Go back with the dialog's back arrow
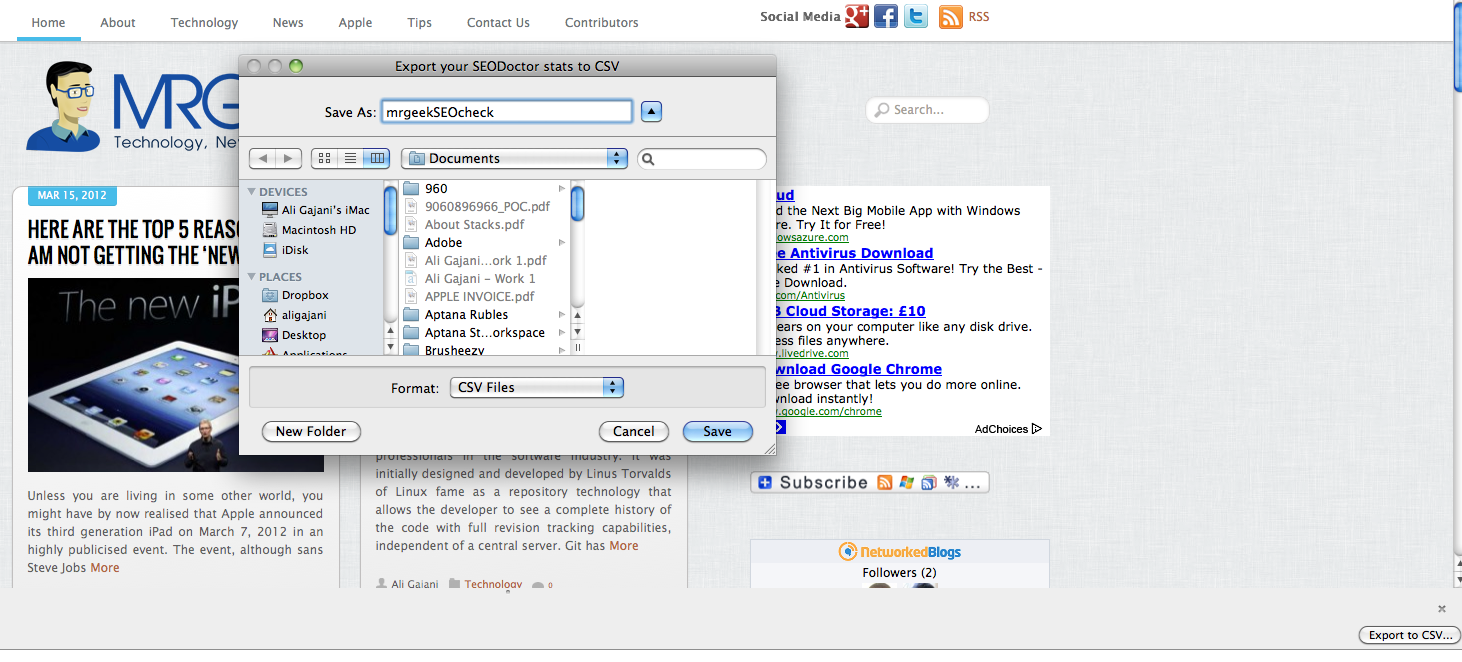 click(x=262, y=158)
